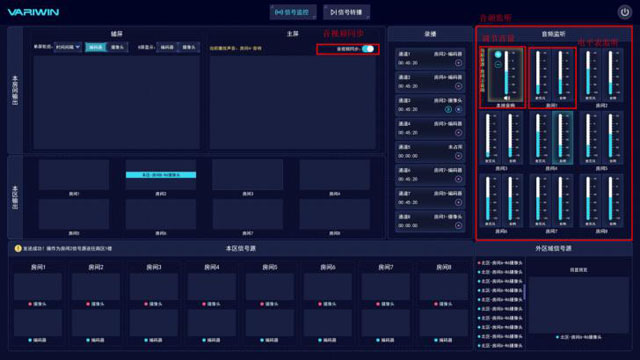Click the record icon on unoccupied channel 通道5
The height and width of the screenshot is (360, 640).
coord(458,156)
